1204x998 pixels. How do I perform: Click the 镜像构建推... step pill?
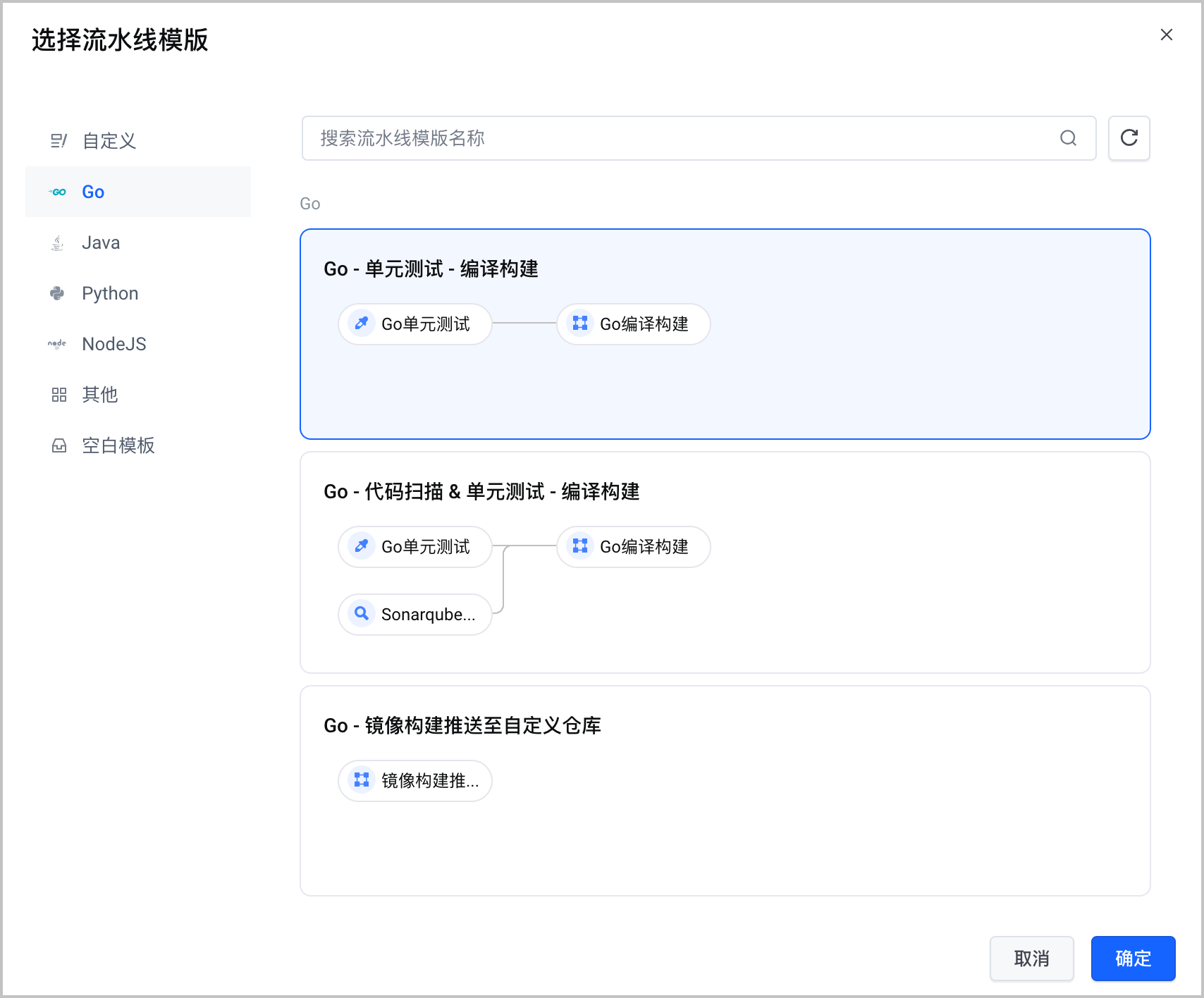pyautogui.click(x=415, y=781)
